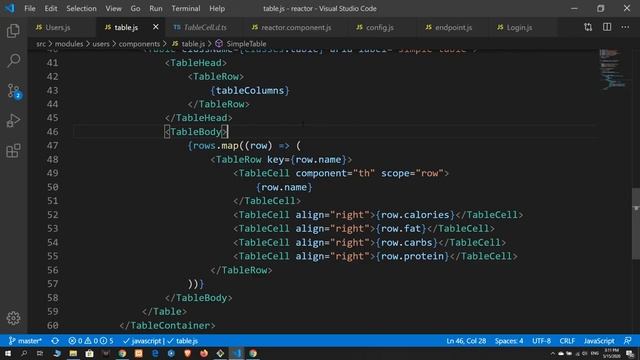Close the table.js tab
This screenshot has height=360, width=640.
coord(156,27)
